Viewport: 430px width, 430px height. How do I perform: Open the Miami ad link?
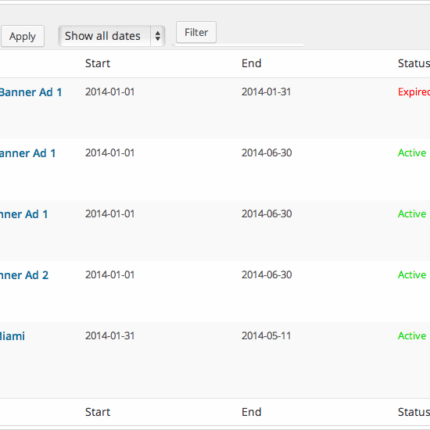click(12, 336)
